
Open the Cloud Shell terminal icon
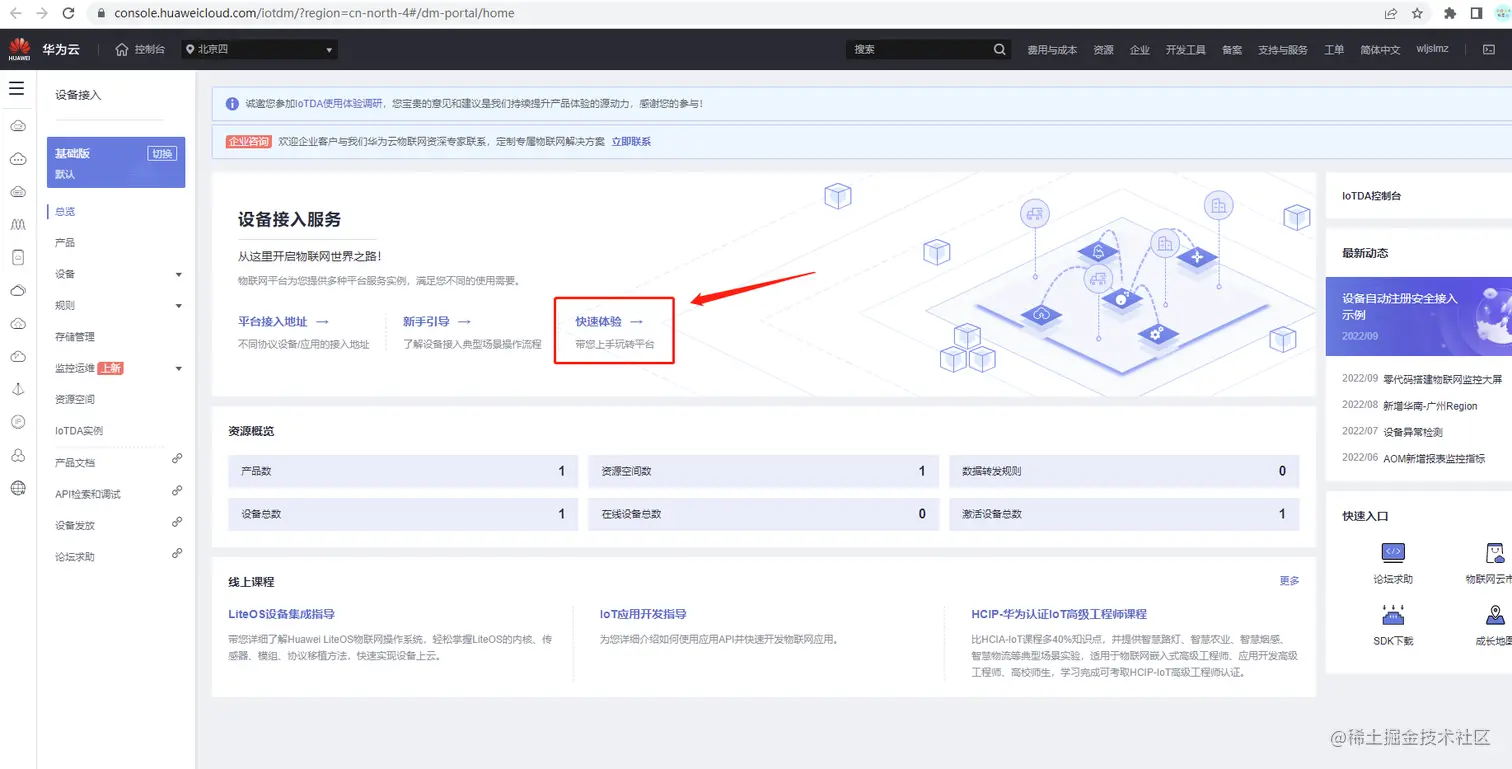point(1488,49)
